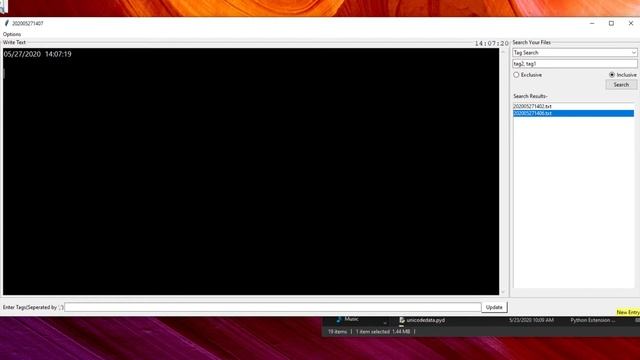Click "Python Extension" type cell in Explorer

click(x=593, y=320)
